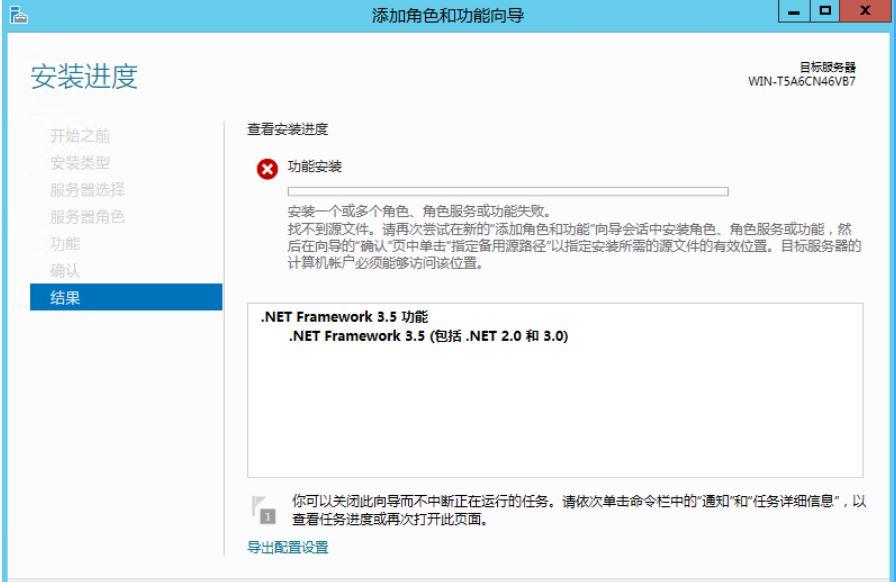
Task: Go to the 开始之前 step
Action: tap(80, 136)
